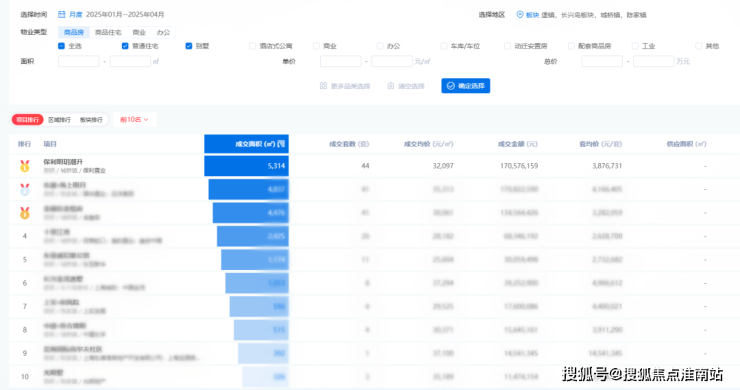Select the 商品房 property type tab
The width and height of the screenshot is (740, 390).
[x=74, y=32]
